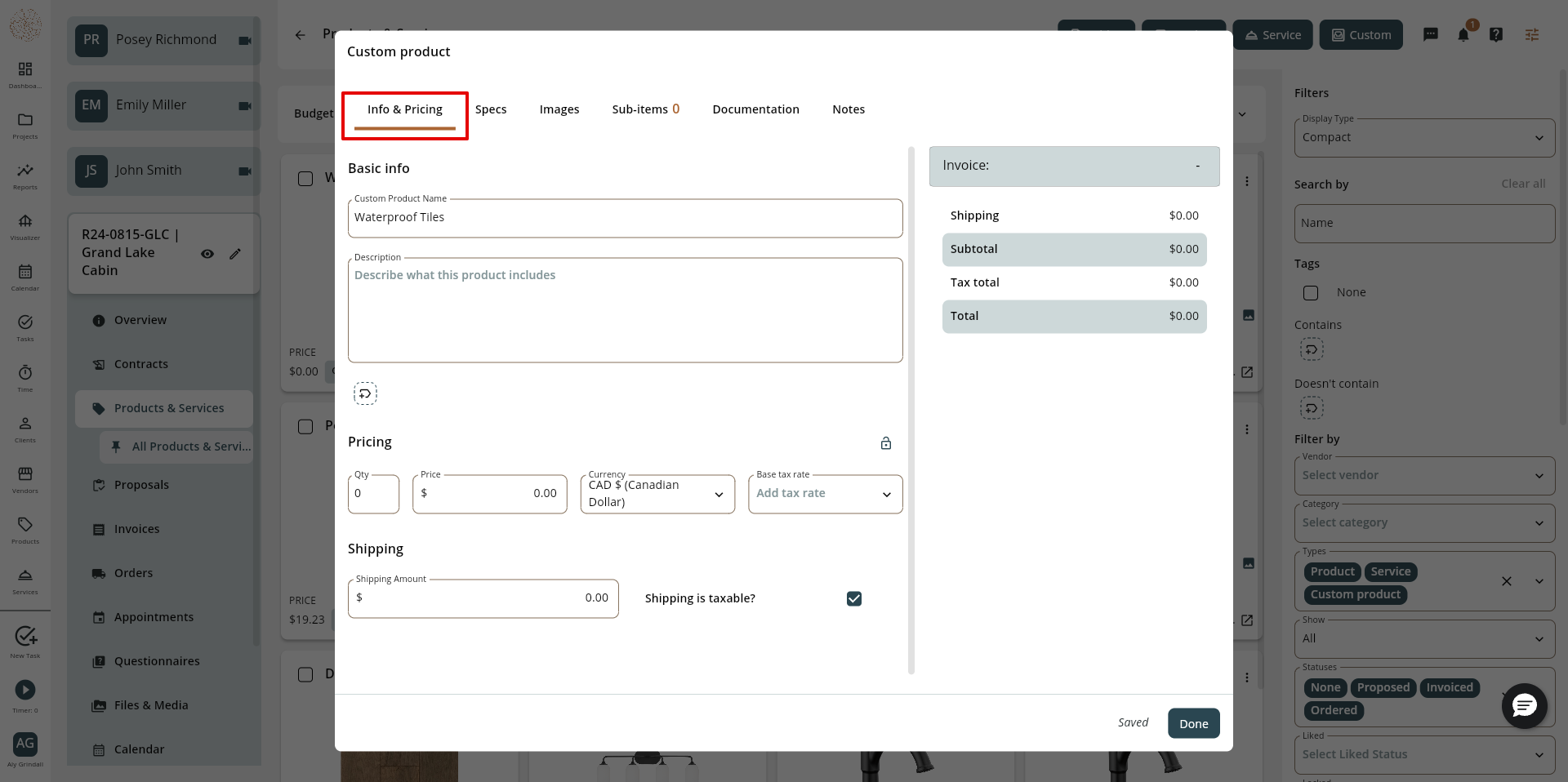Screen dimensions: 1568x782
Task: Click Clear all link in filters
Action: click(1523, 184)
